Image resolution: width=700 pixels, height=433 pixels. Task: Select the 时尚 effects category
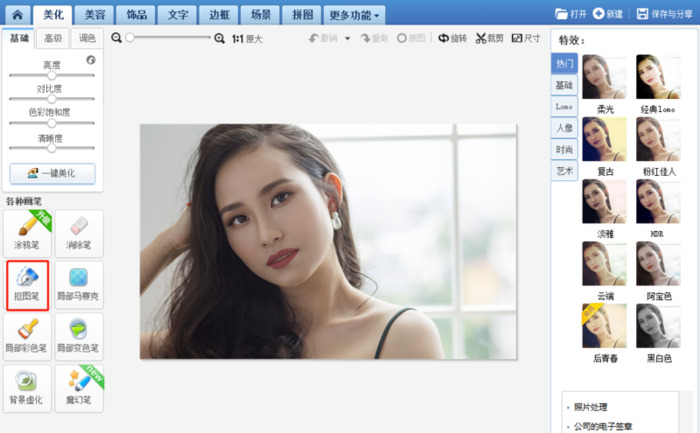coord(564,149)
